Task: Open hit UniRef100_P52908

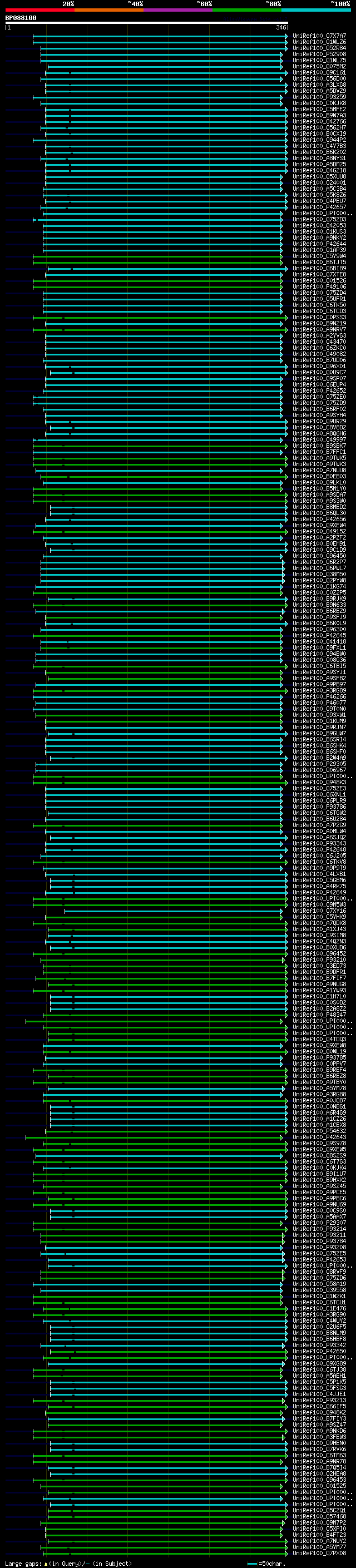Action: point(319,54)
